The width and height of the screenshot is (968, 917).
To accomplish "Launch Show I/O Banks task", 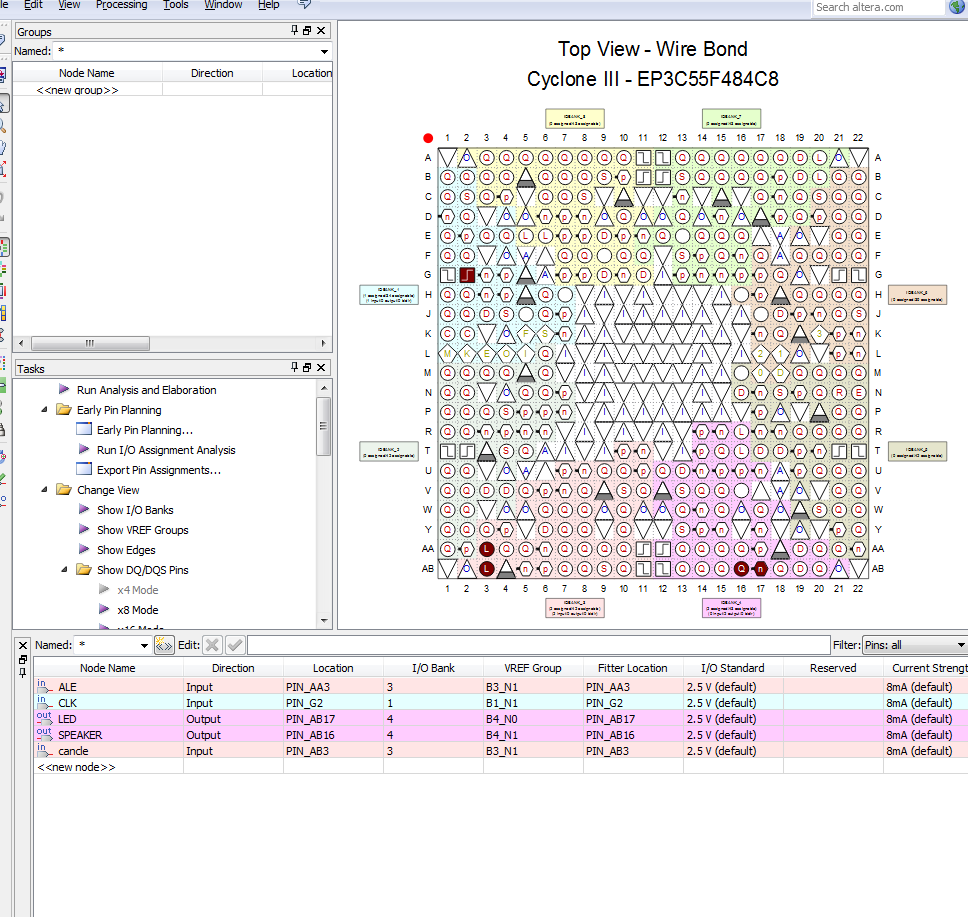I will coord(135,510).
